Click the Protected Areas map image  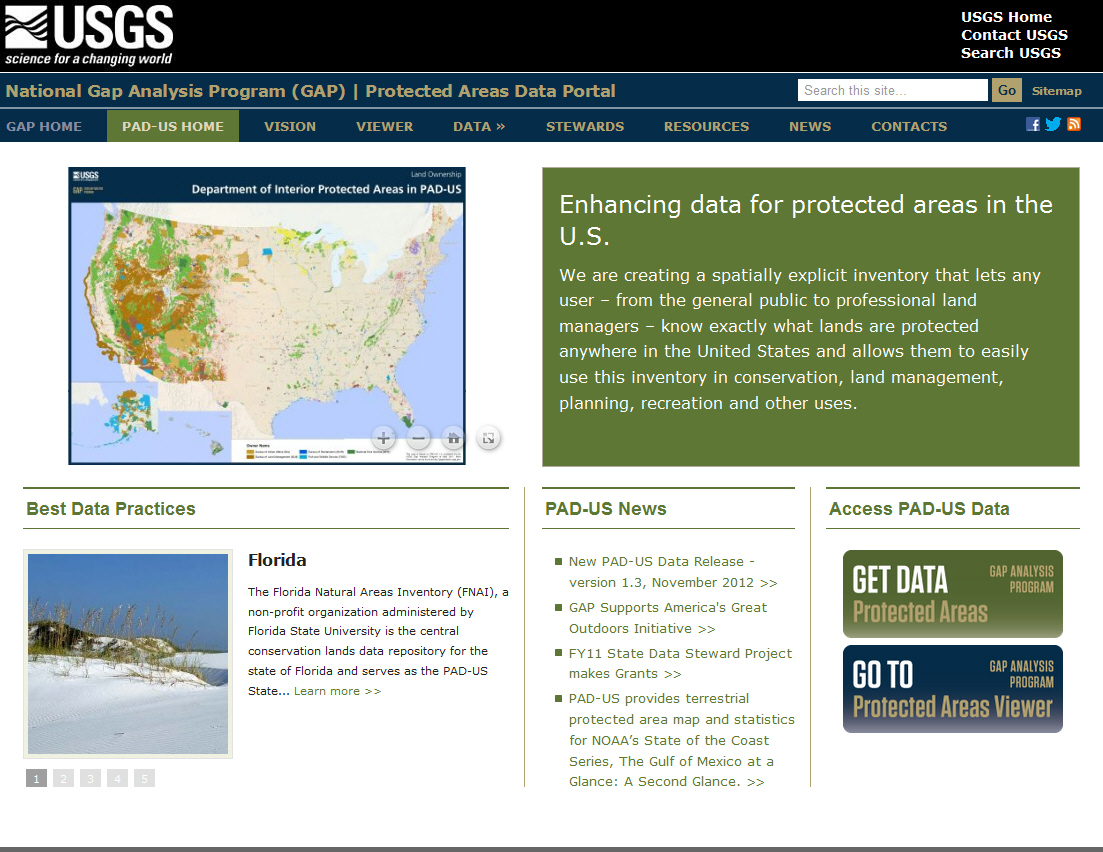[x=267, y=316]
